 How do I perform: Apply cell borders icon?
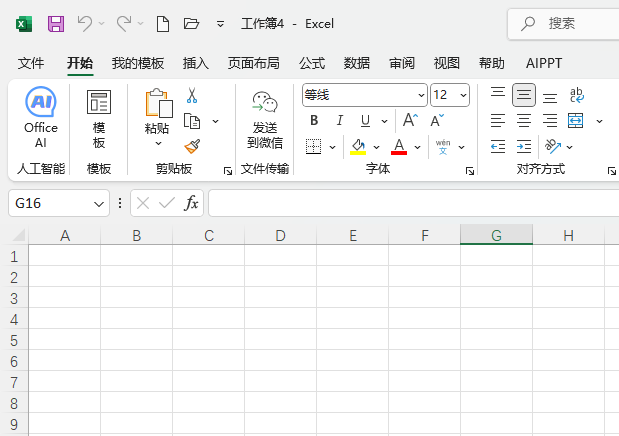click(313, 147)
